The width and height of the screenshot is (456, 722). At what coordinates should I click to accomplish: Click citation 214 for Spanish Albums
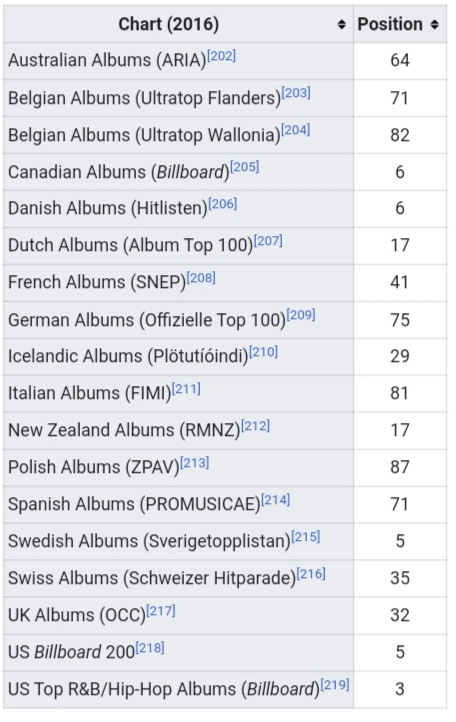pos(276,500)
